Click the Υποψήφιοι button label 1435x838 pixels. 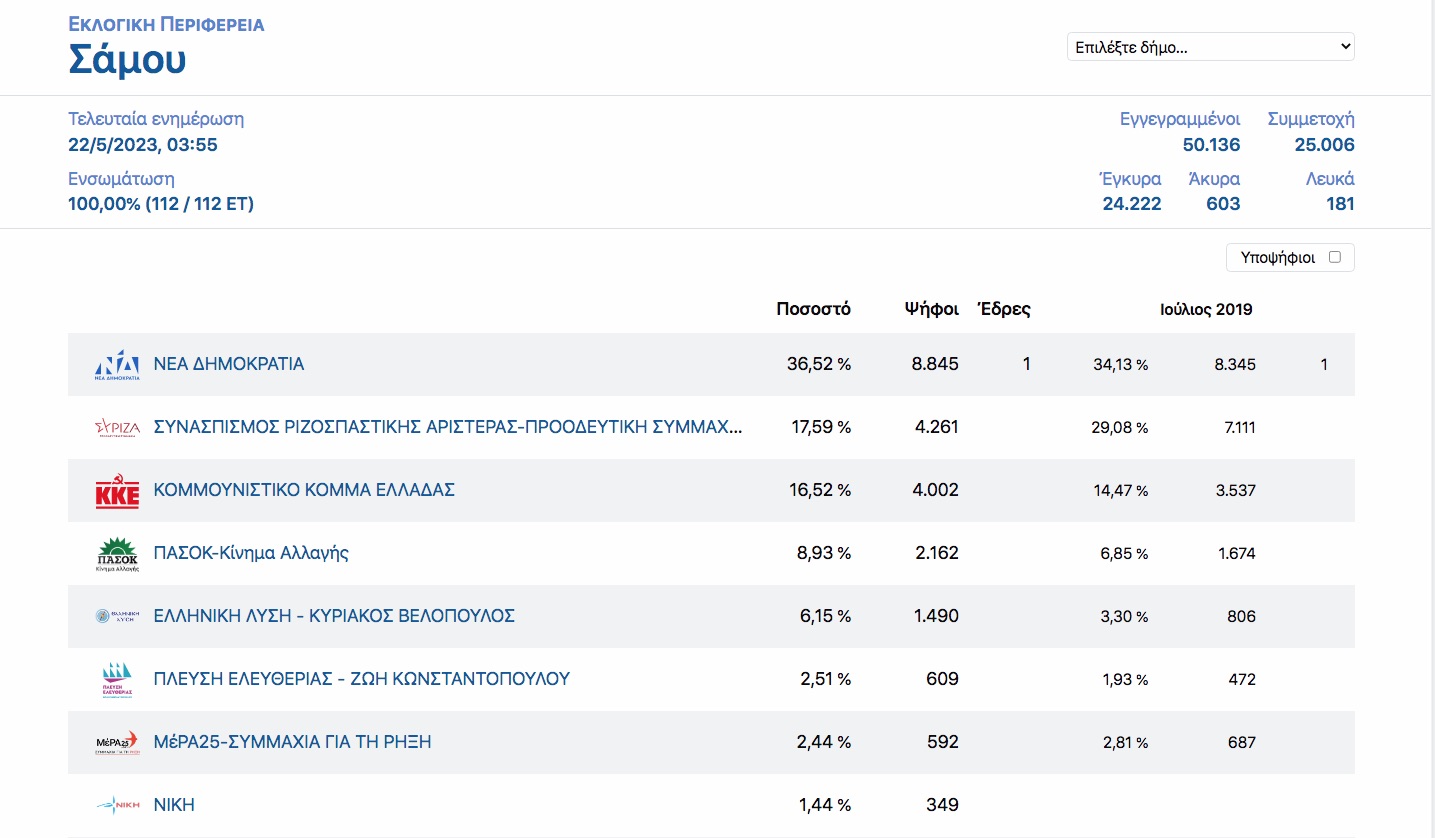click(1278, 257)
